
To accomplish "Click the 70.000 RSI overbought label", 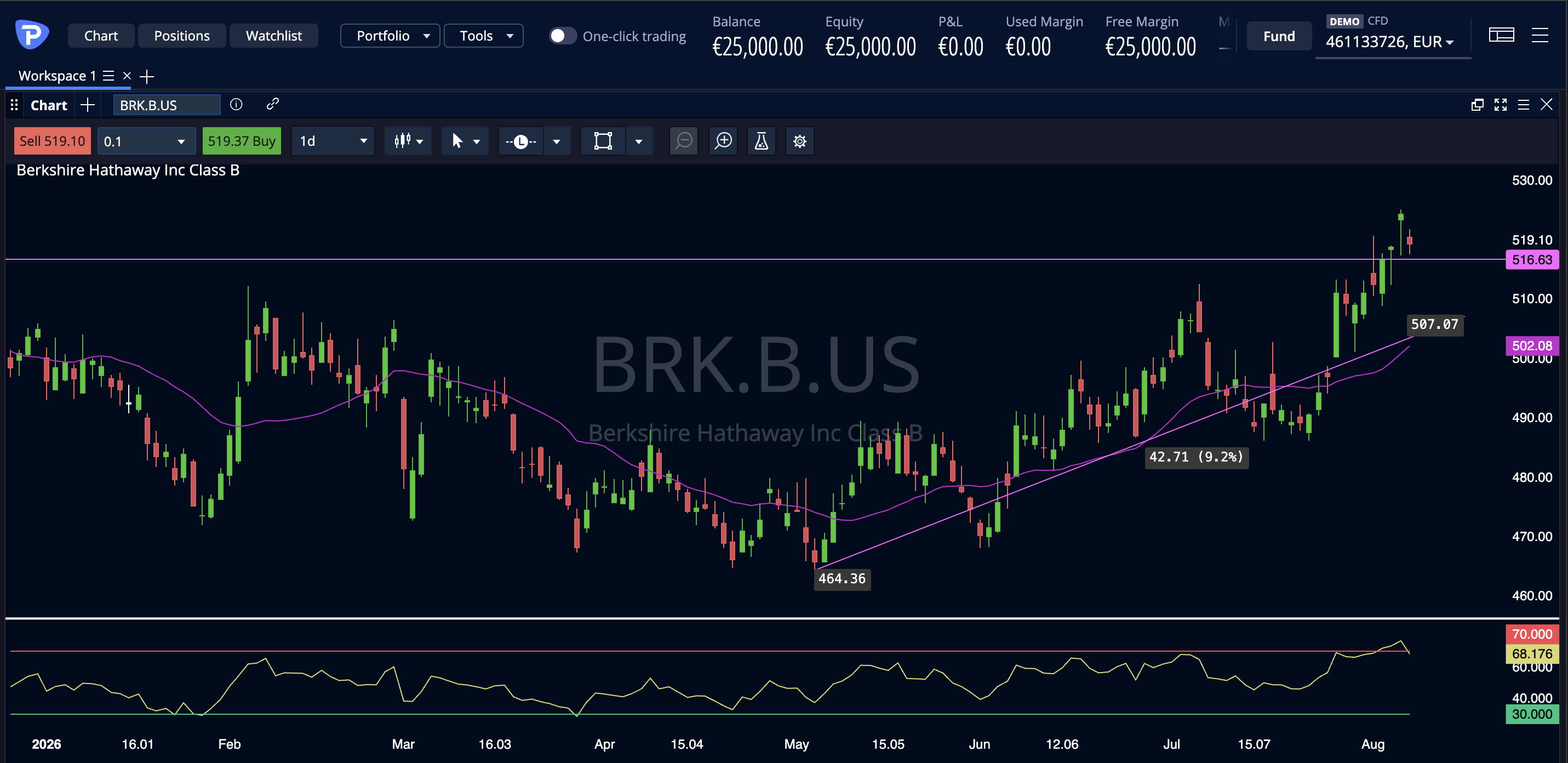I will [1531, 634].
